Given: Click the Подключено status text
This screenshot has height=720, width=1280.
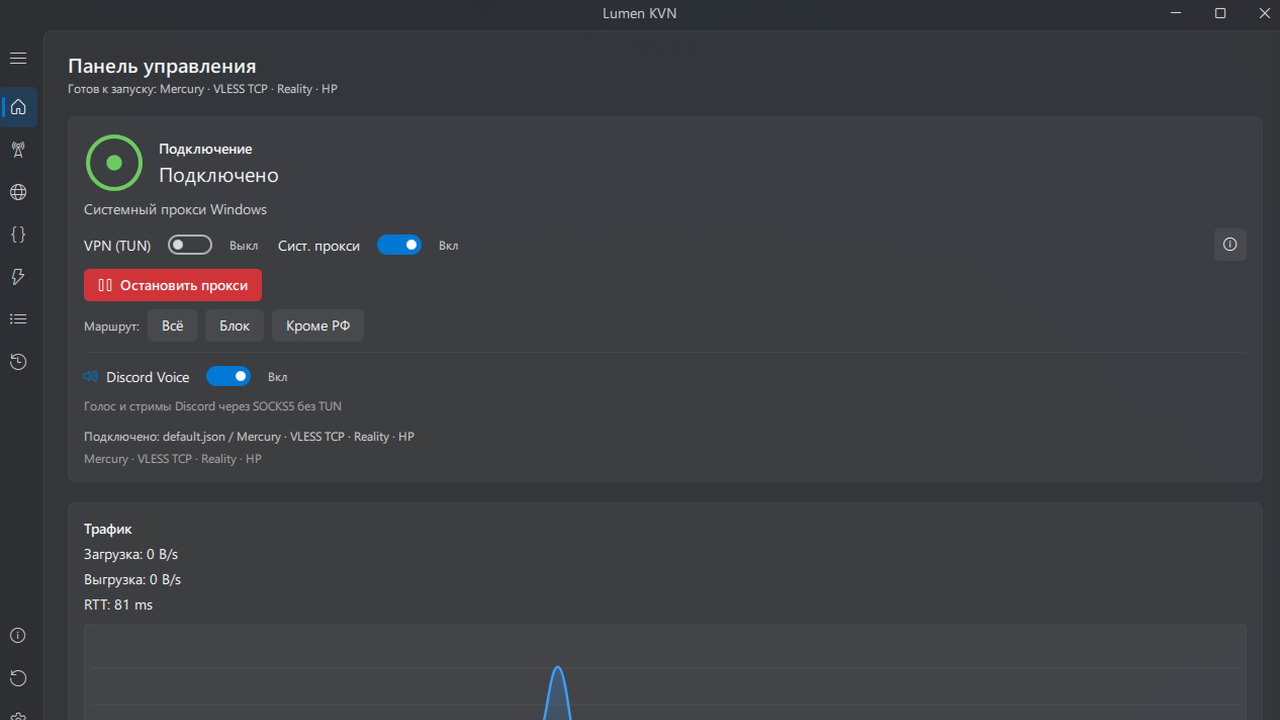Looking at the screenshot, I should (x=219, y=175).
